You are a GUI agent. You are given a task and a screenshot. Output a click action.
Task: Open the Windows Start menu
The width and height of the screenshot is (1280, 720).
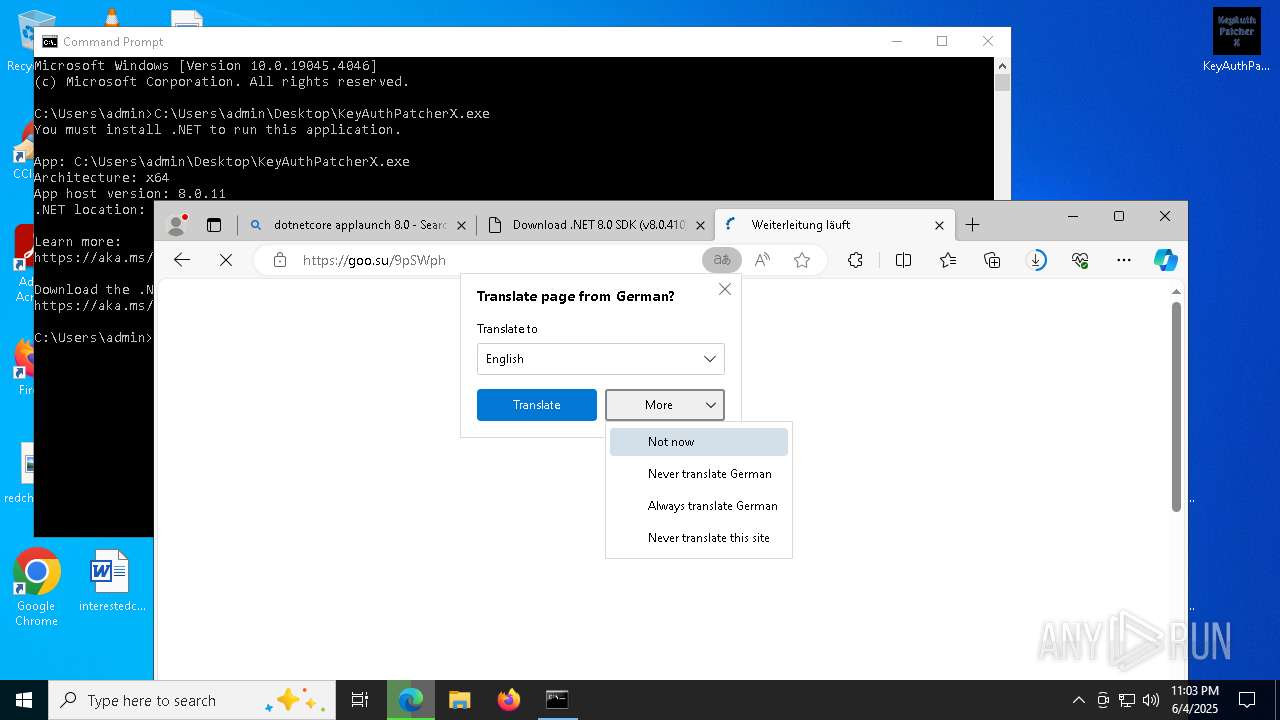pyautogui.click(x=24, y=700)
